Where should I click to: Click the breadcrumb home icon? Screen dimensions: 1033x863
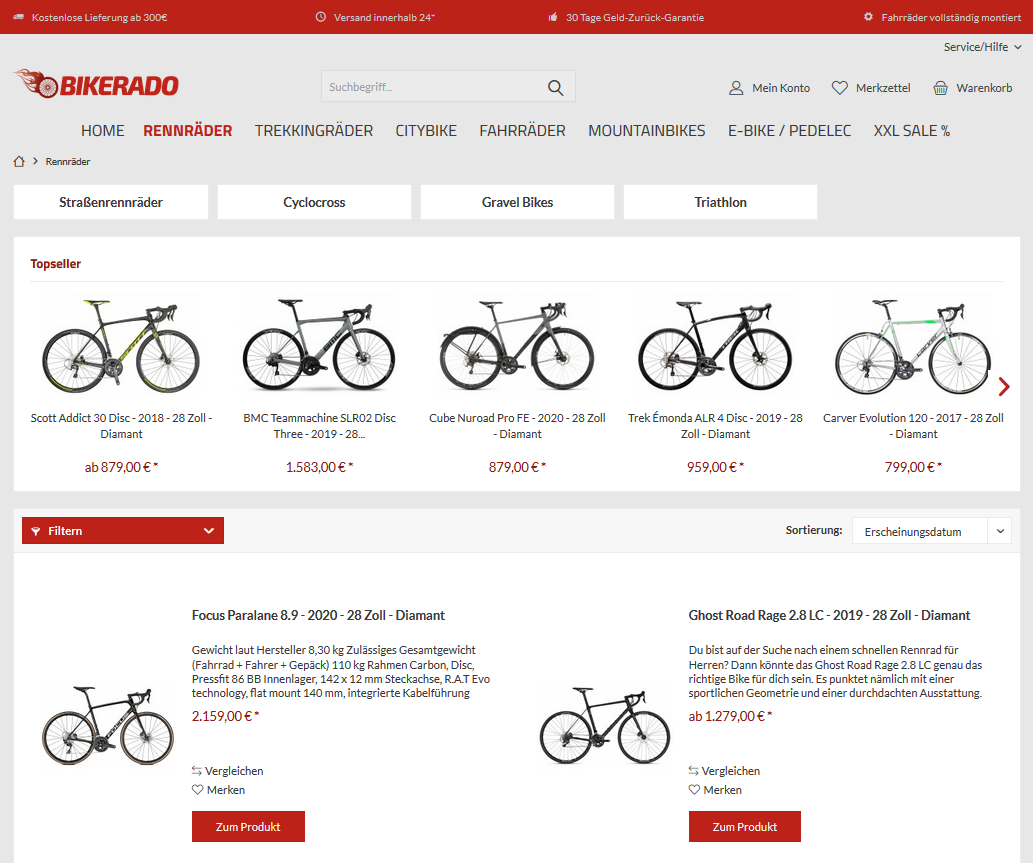pos(19,161)
